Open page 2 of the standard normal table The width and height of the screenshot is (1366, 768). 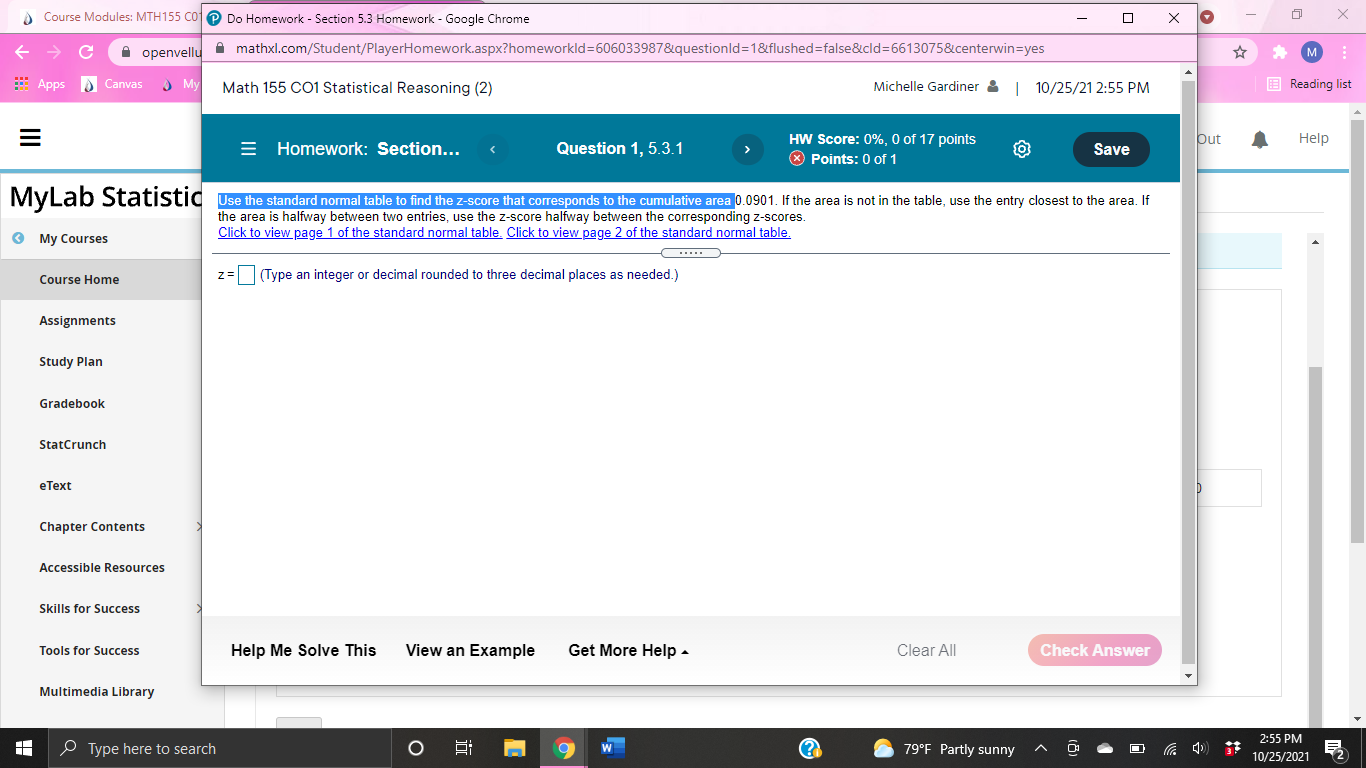tap(648, 233)
